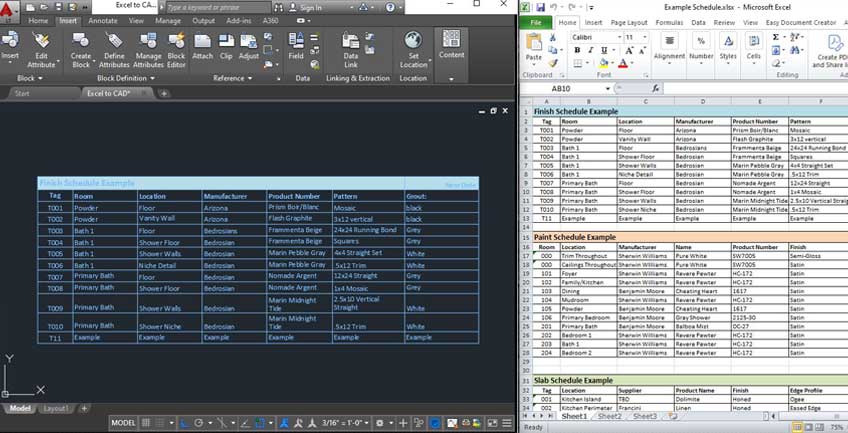Switch to the Annotate ribbon tab

pos(102,20)
